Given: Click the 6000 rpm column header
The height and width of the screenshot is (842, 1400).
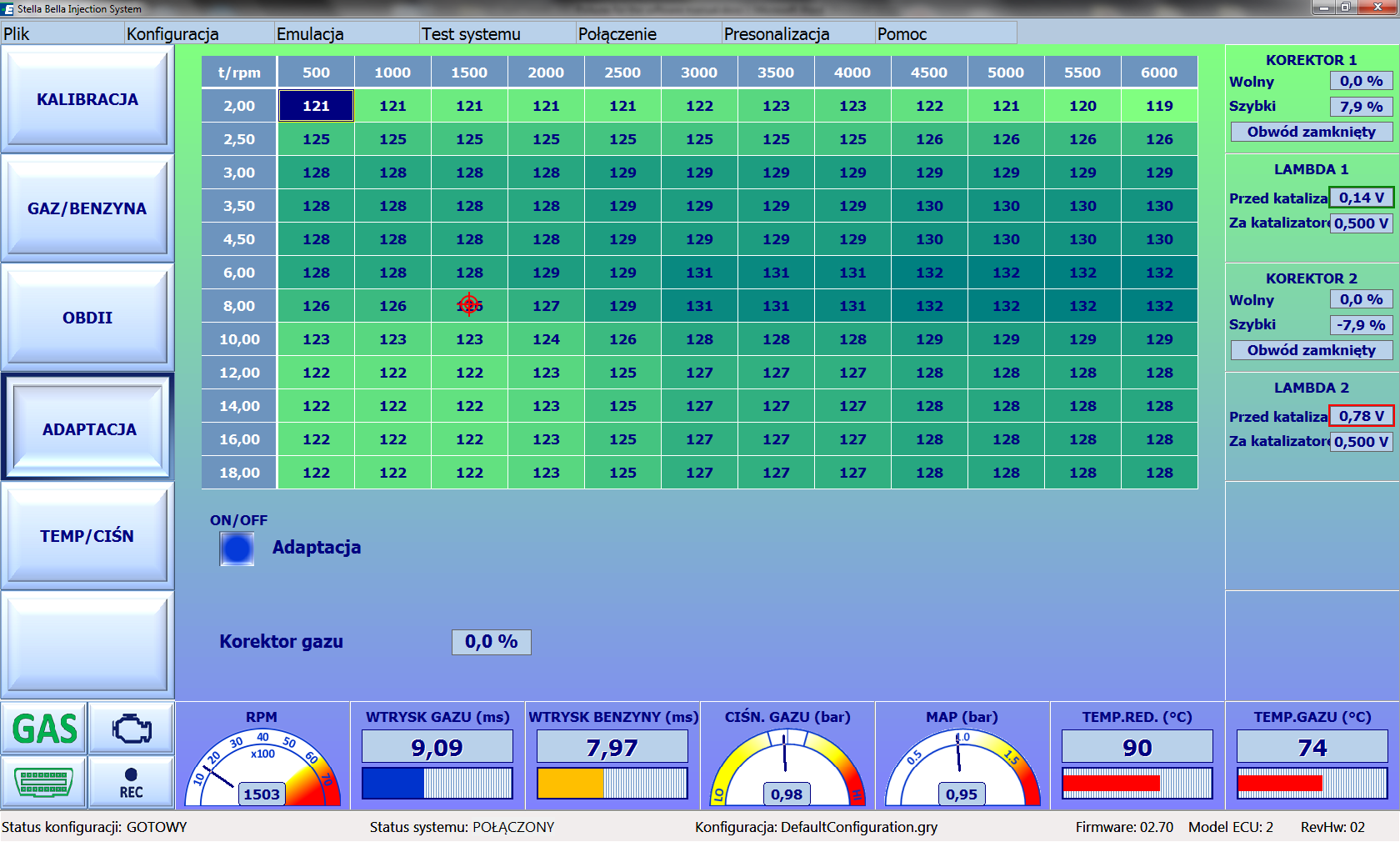Looking at the screenshot, I should tap(1159, 73).
